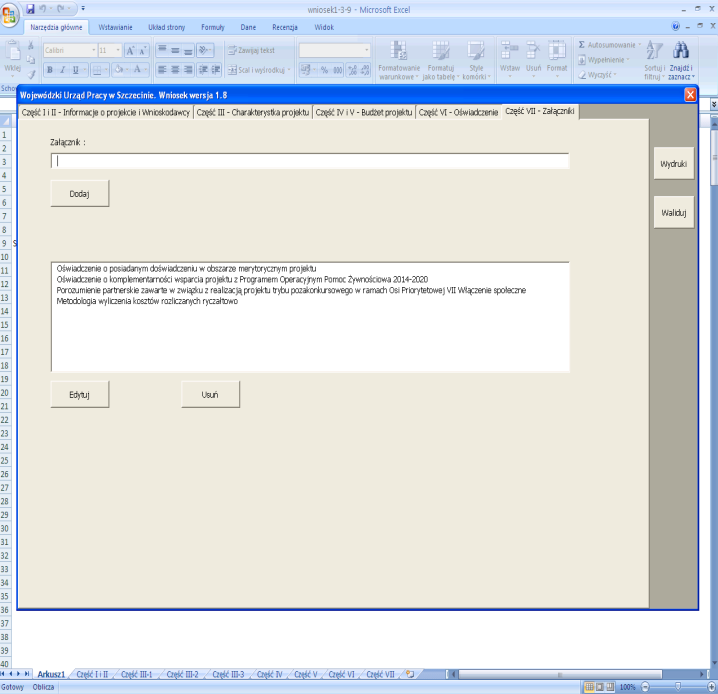Open Wstawianie ribbon tab
Screen dimensions: 718x694
click(115, 27)
